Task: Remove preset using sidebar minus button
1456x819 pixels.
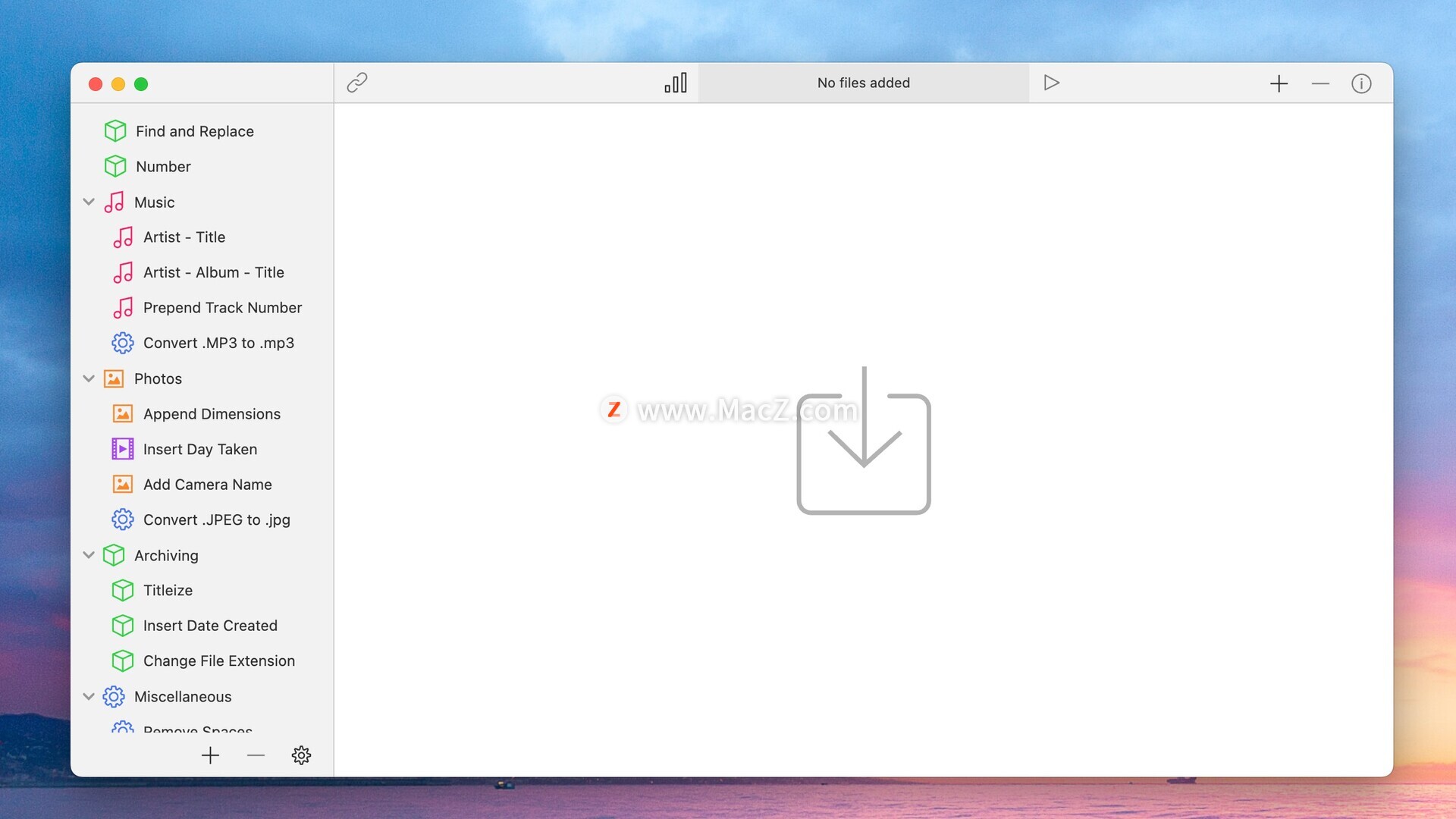Action: (x=256, y=755)
